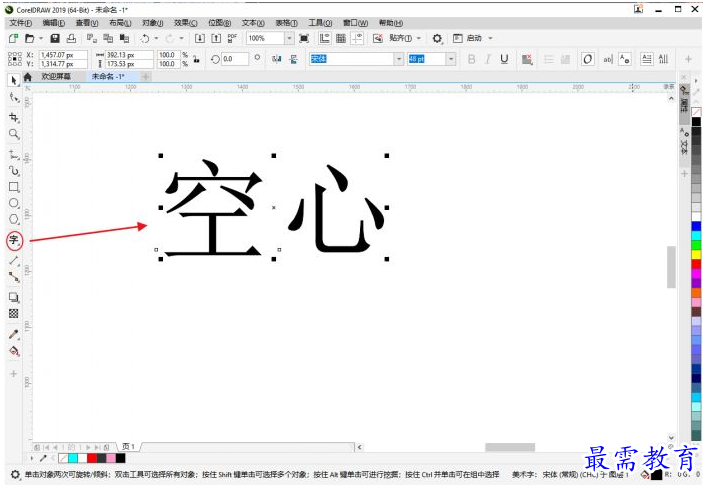The width and height of the screenshot is (706, 490).
Task: Click the rotation angle field
Action: point(235,59)
